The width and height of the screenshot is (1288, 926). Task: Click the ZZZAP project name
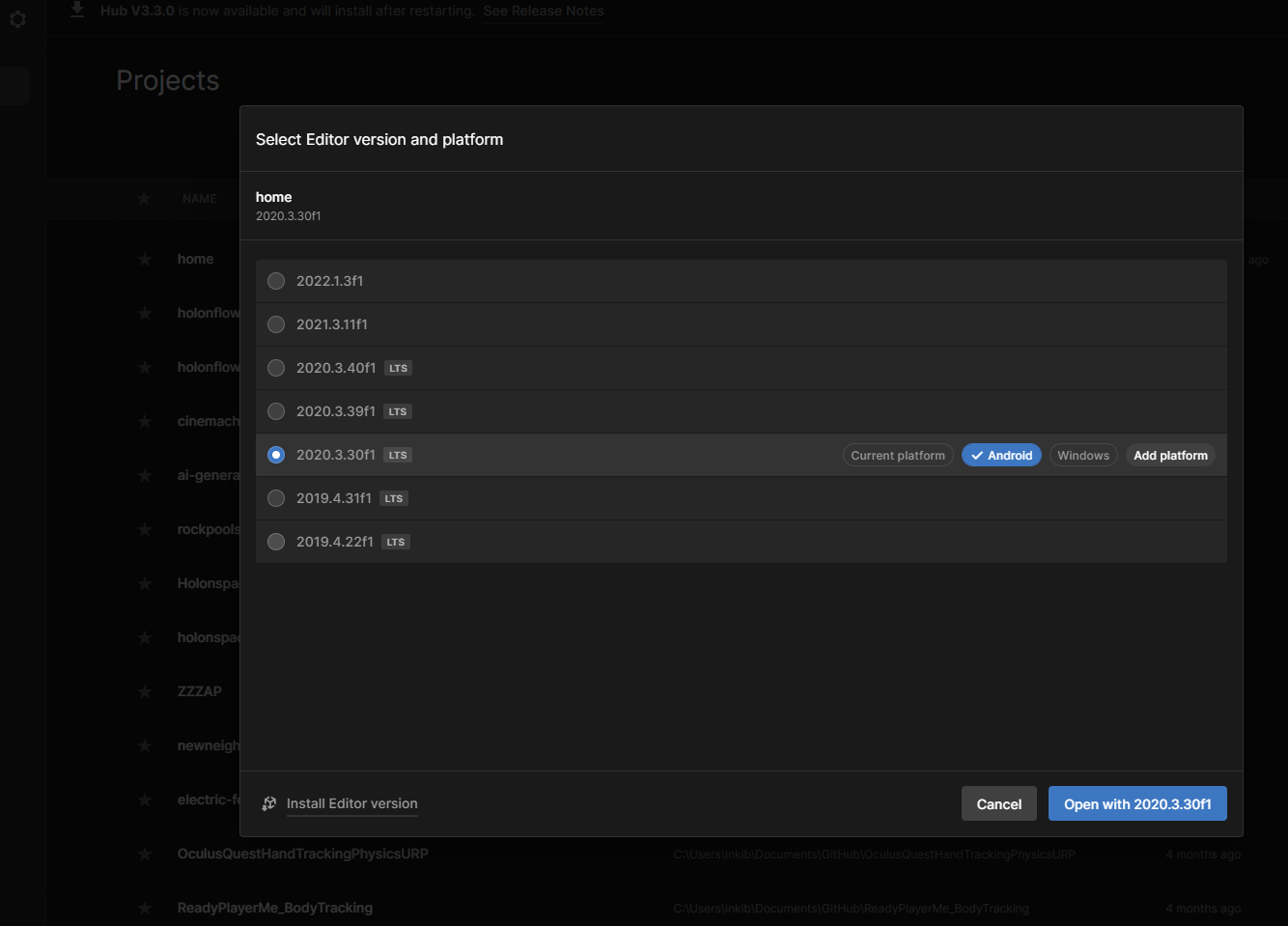point(200,691)
